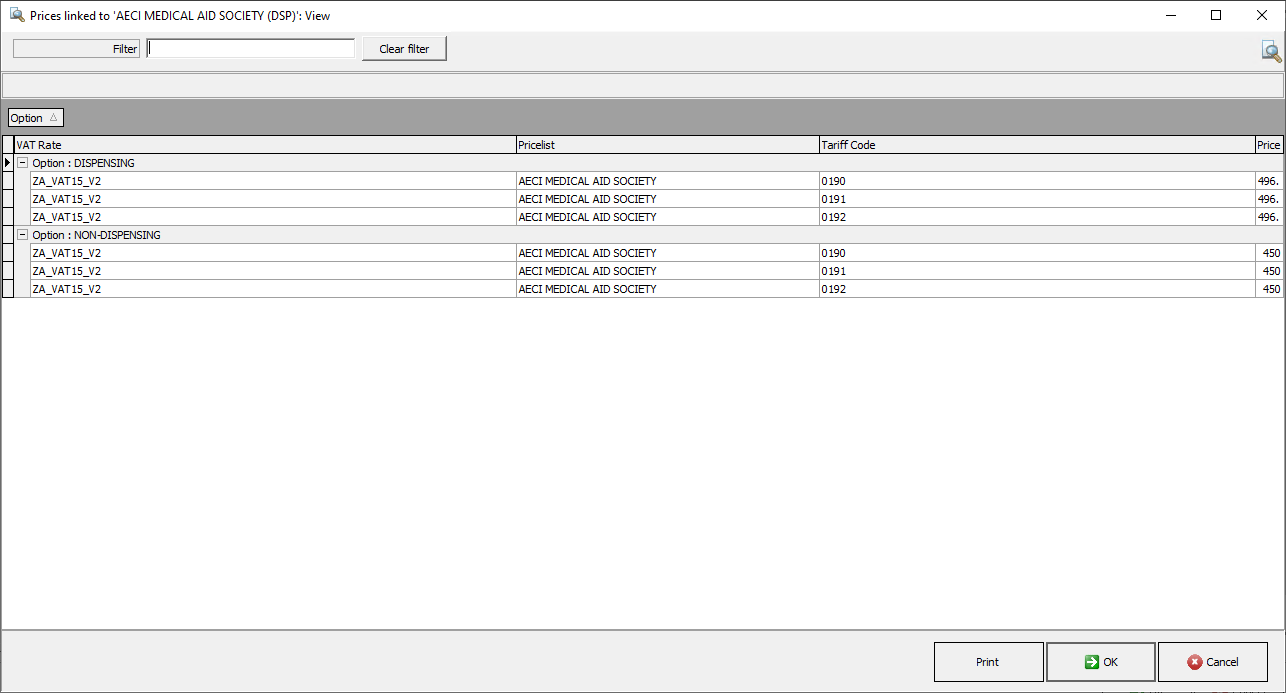1286x693 pixels.
Task: Select the 'Option : DISPENSING' group row
Action: coord(649,163)
